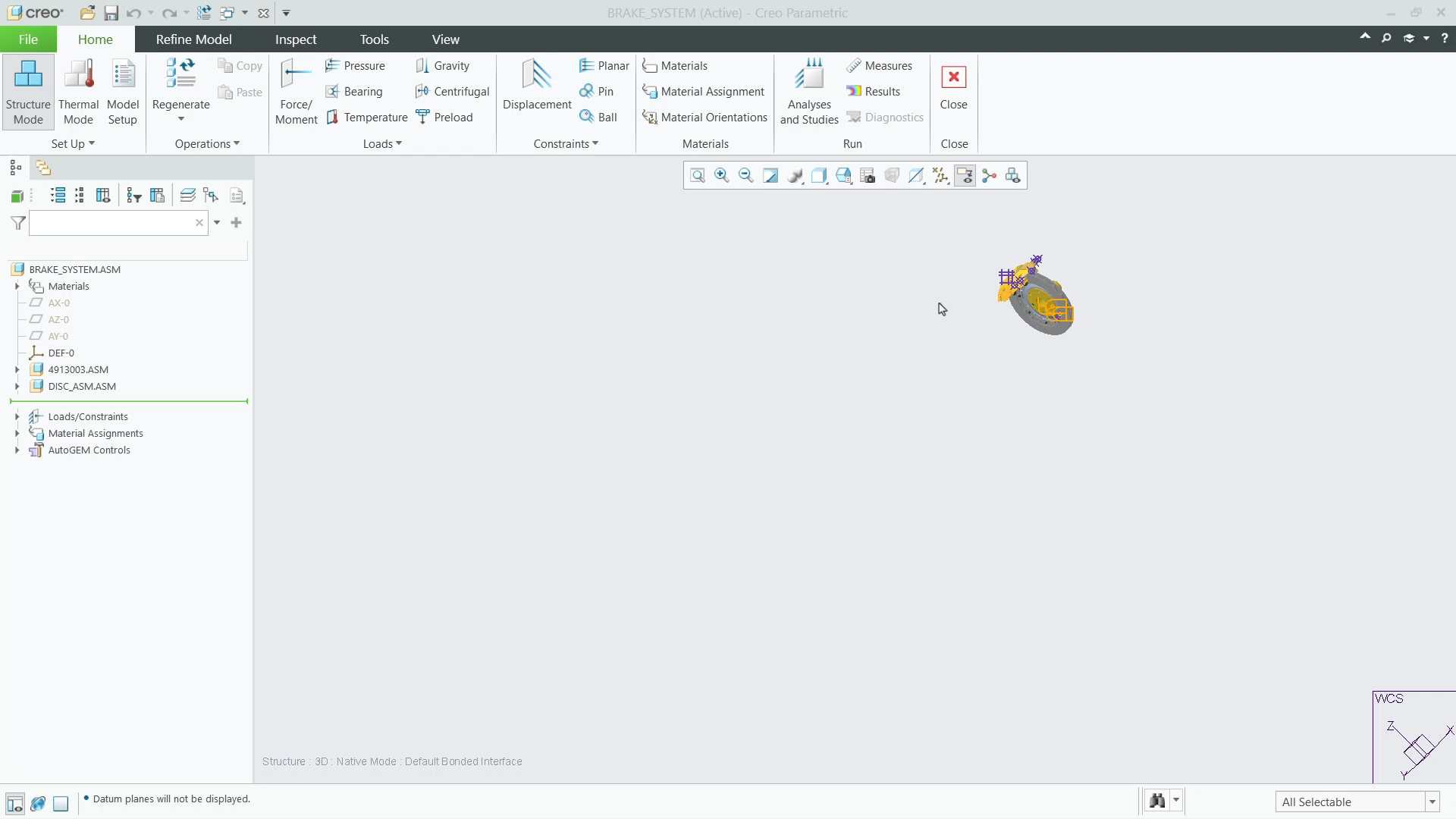Open Model Setup
This screenshot has width=1456, height=819.
click(123, 92)
